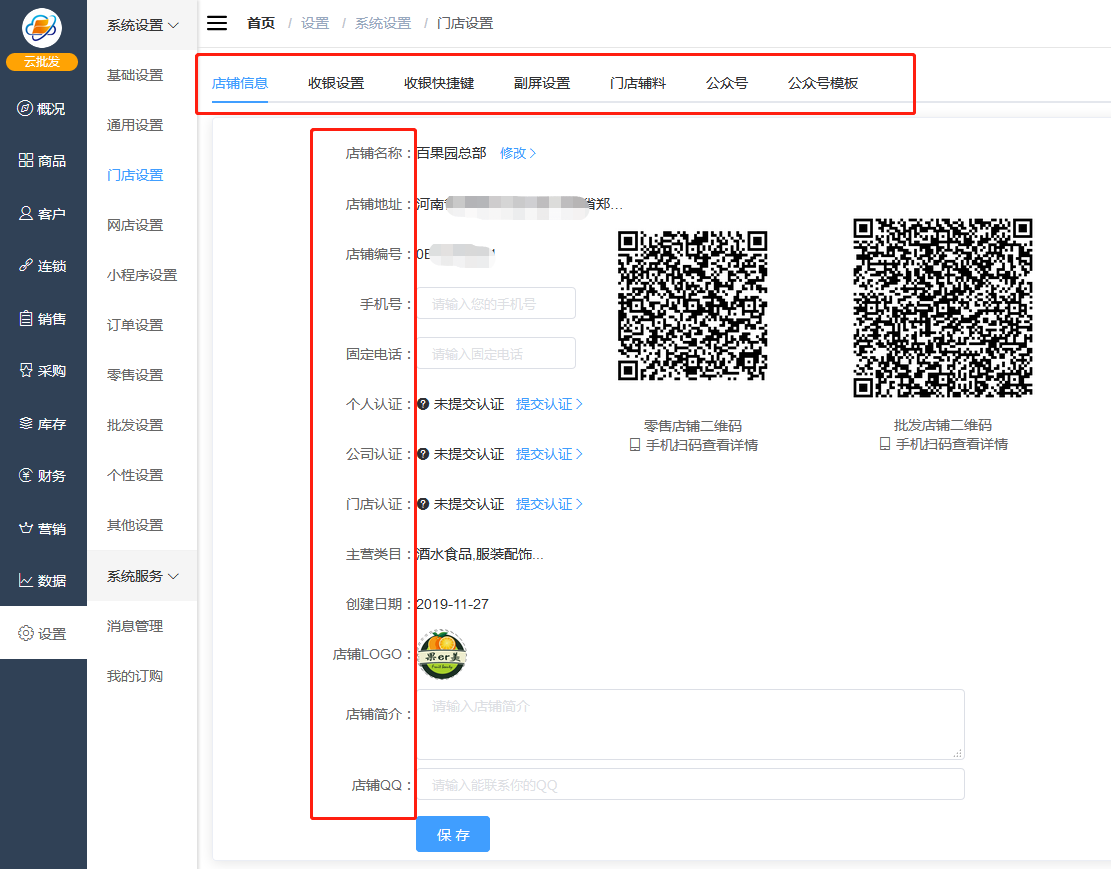Open 批发设置 submenu item
The image size is (1111, 869).
coord(135,425)
